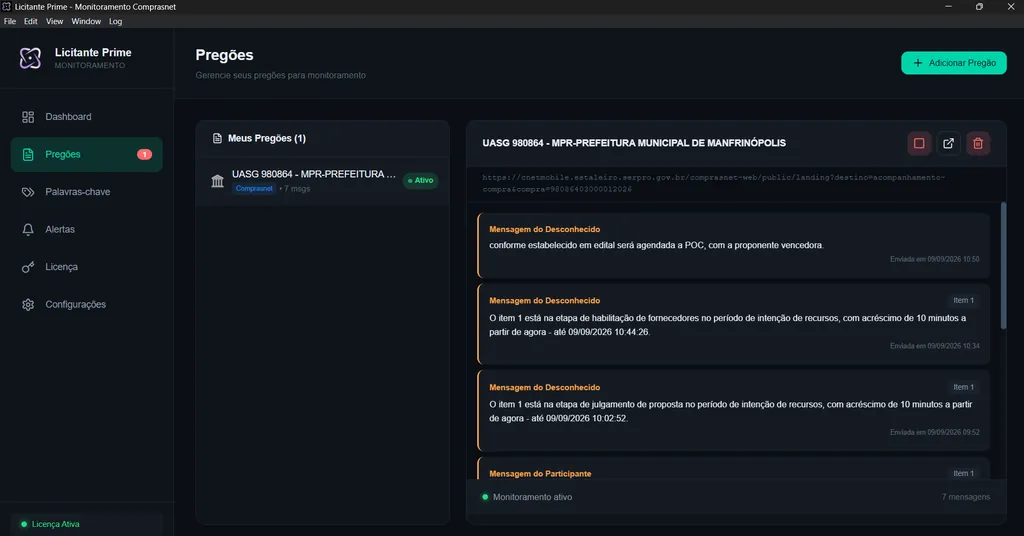Click the bank building icon of UASG 980864

217,181
